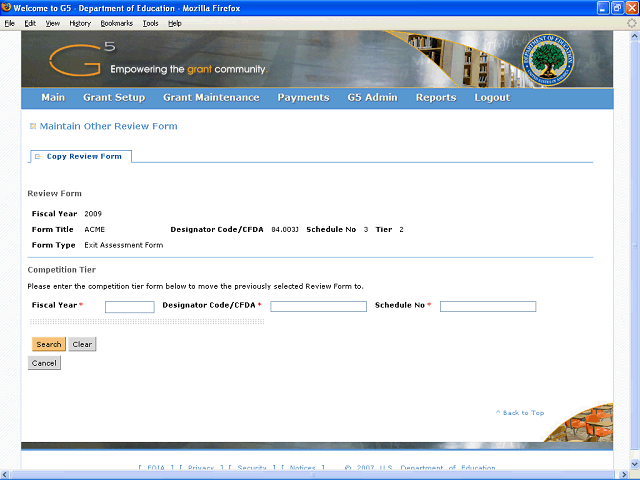Image resolution: width=640 pixels, height=480 pixels.
Task: Click the form title value ACME
Action: 95,230
